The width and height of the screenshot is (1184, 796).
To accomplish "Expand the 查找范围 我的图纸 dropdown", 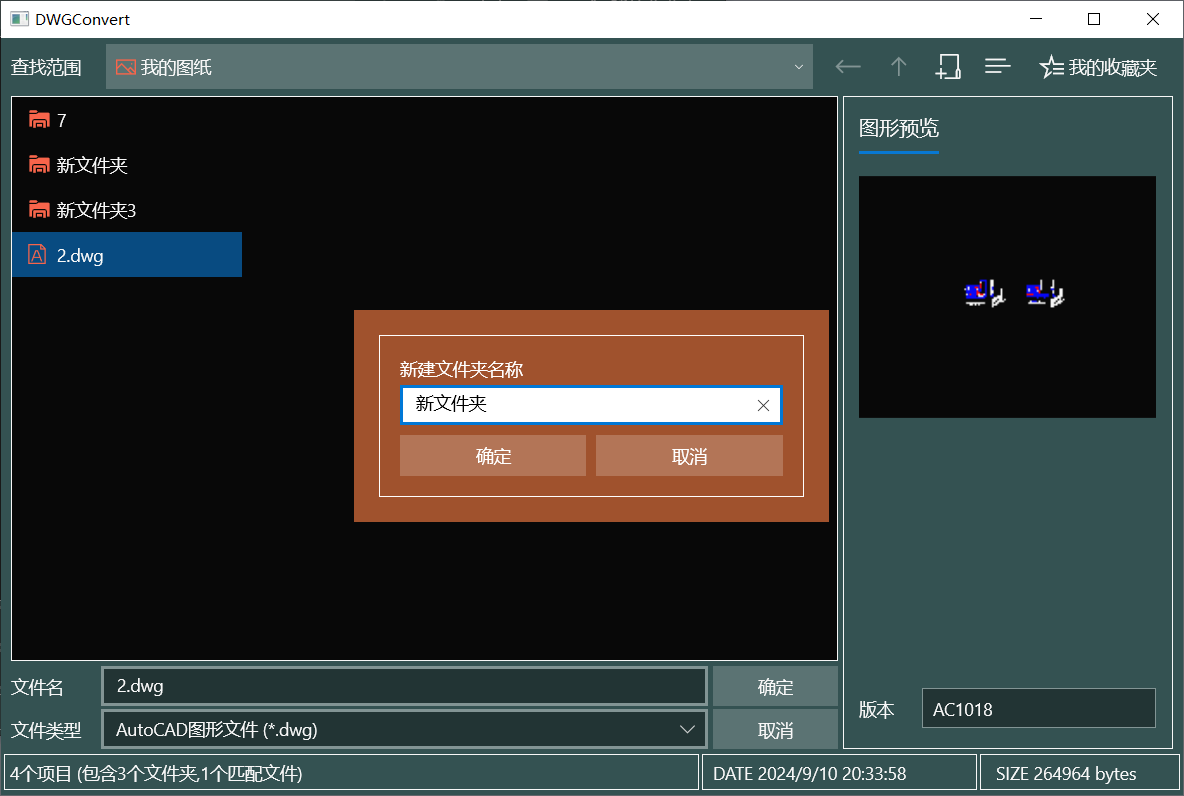I will (x=459, y=67).
